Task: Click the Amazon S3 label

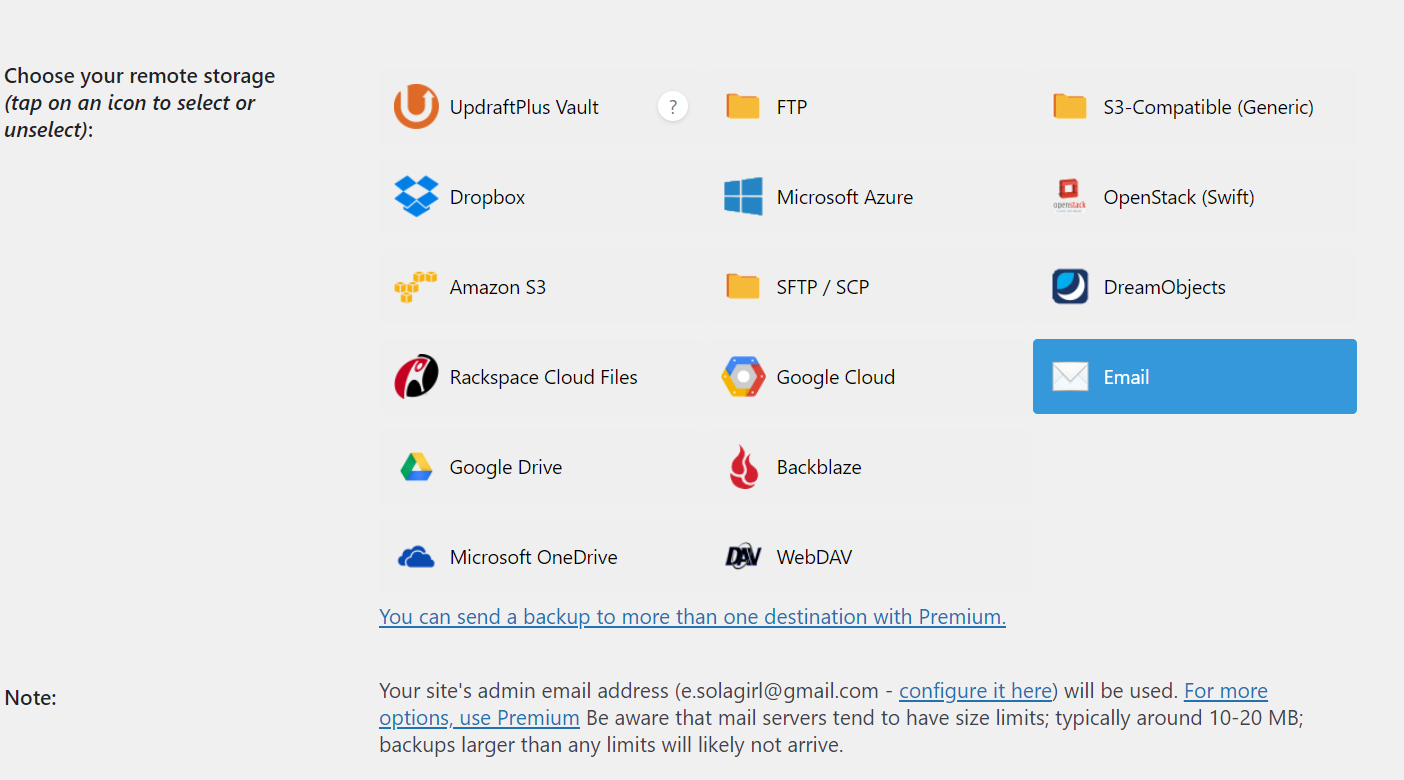Action: (x=498, y=287)
